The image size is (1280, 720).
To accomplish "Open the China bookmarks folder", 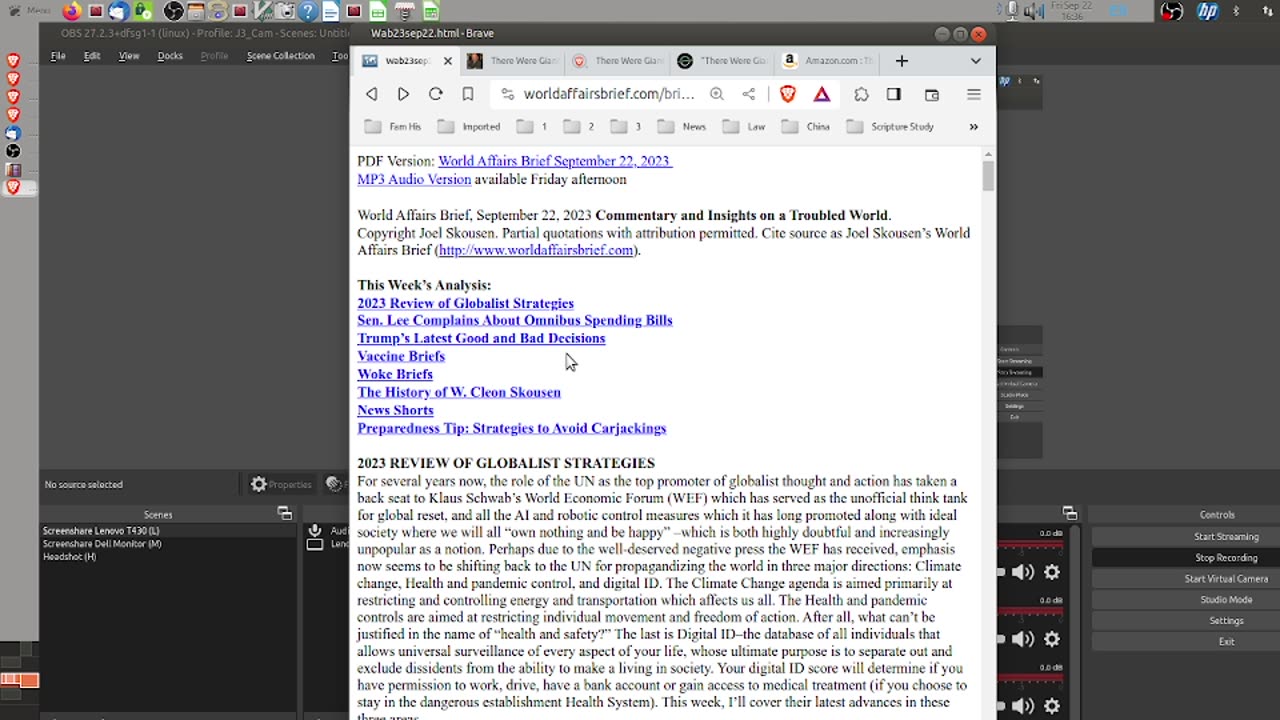I will click(806, 127).
